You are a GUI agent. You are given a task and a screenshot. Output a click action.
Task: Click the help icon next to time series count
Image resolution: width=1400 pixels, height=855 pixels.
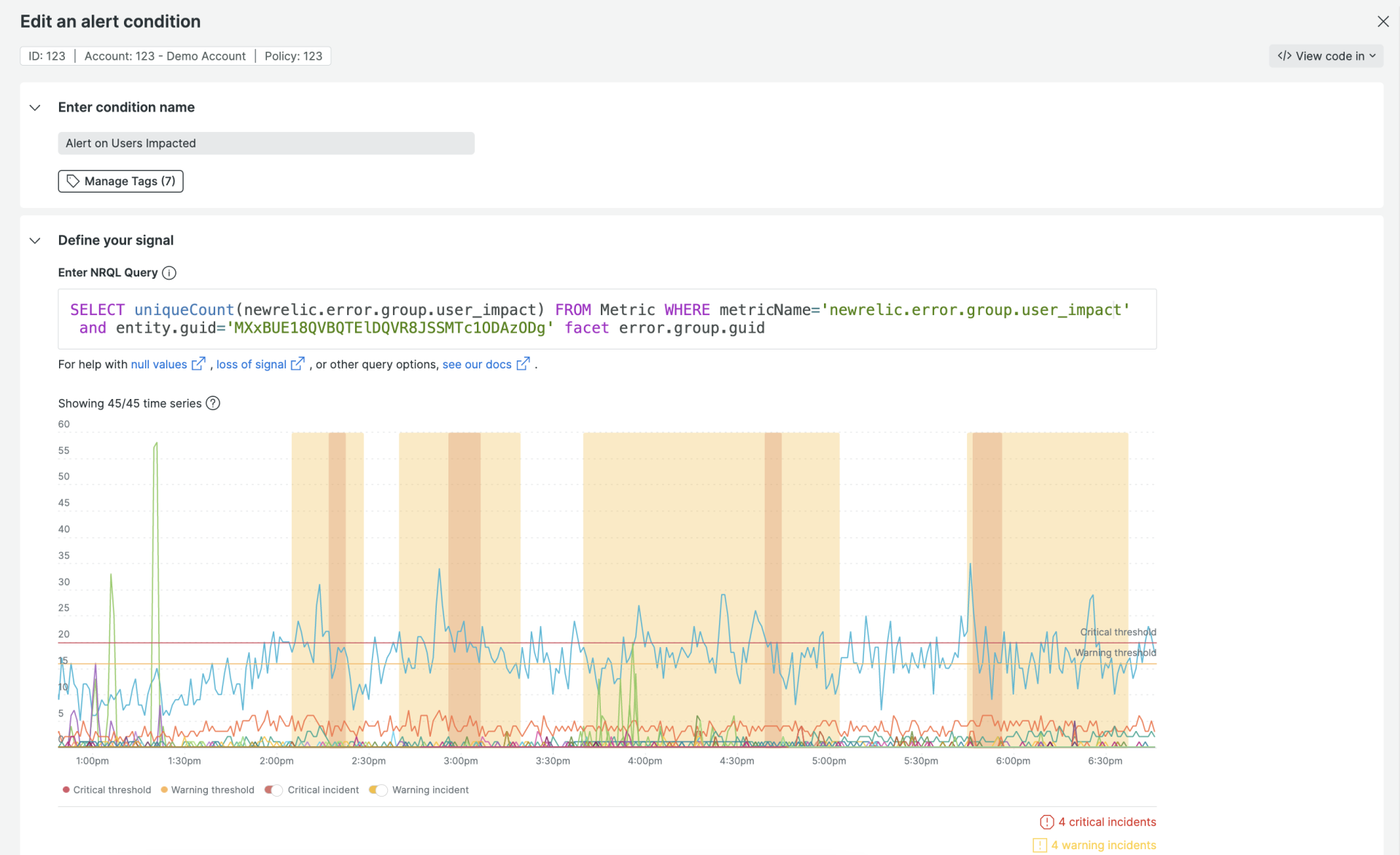click(x=213, y=403)
